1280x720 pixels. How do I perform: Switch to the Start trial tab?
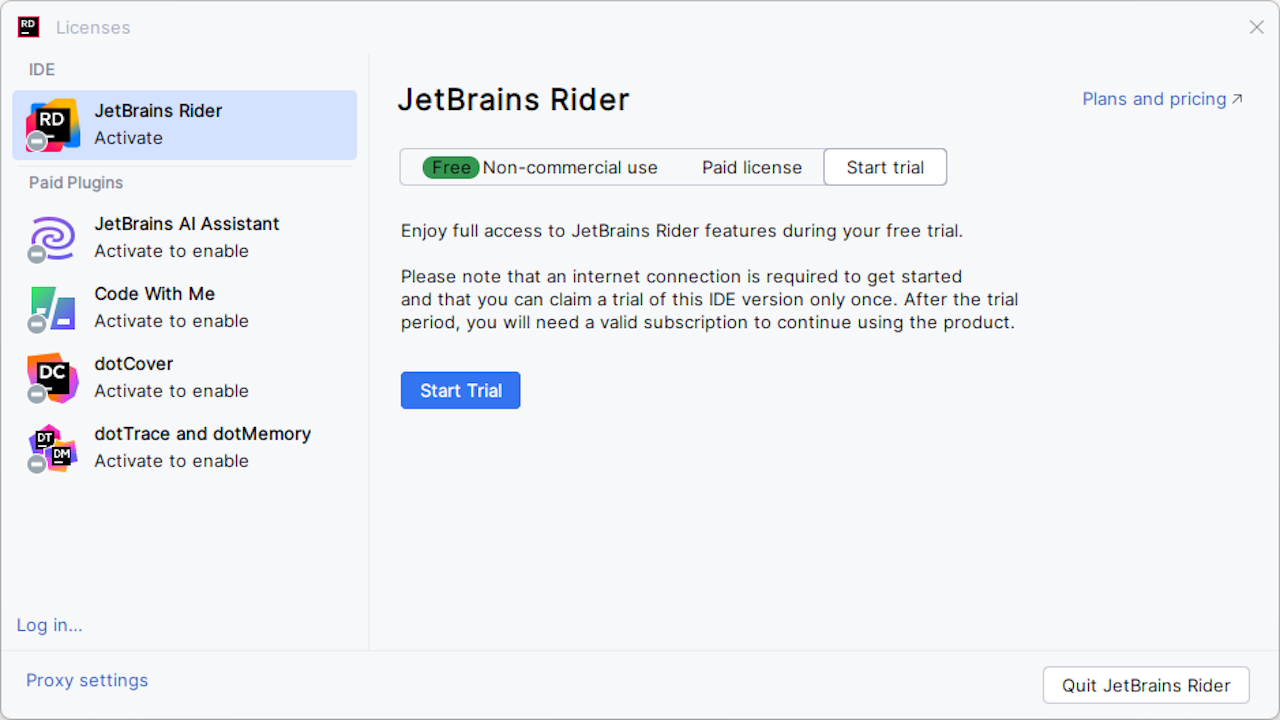(x=885, y=167)
